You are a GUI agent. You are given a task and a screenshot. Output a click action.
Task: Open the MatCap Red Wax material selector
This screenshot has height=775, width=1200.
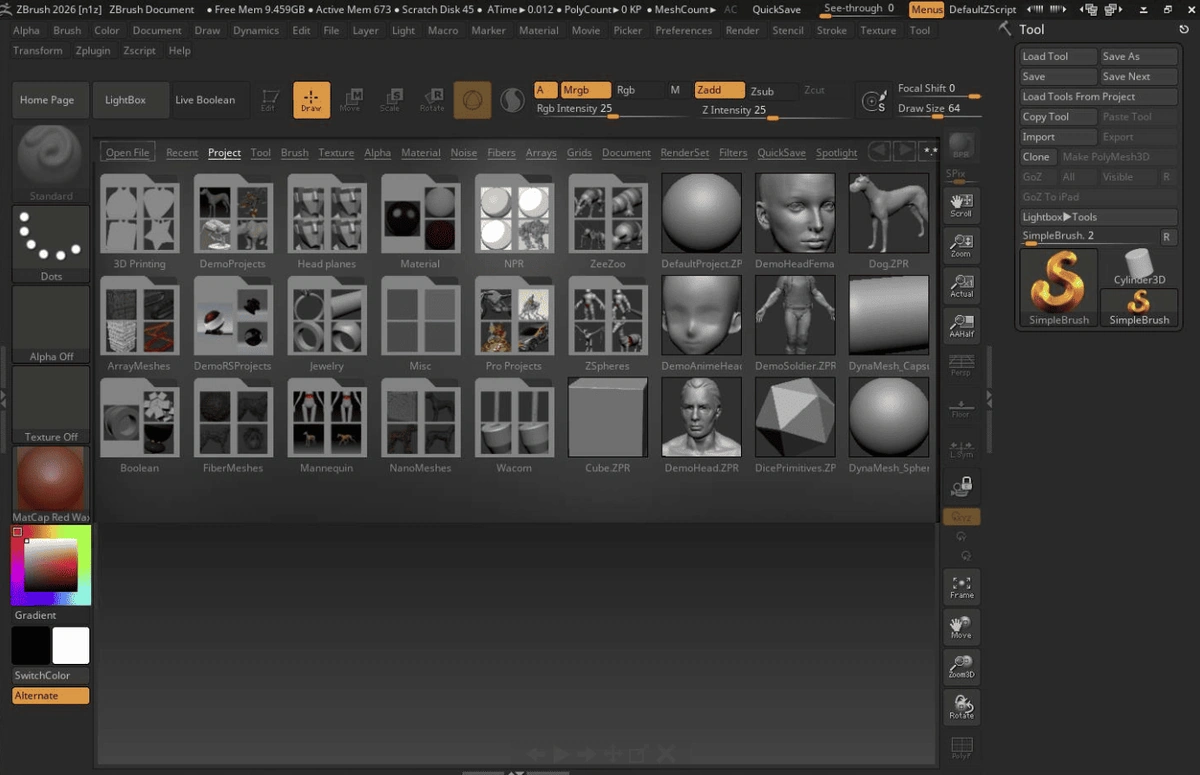click(x=51, y=485)
